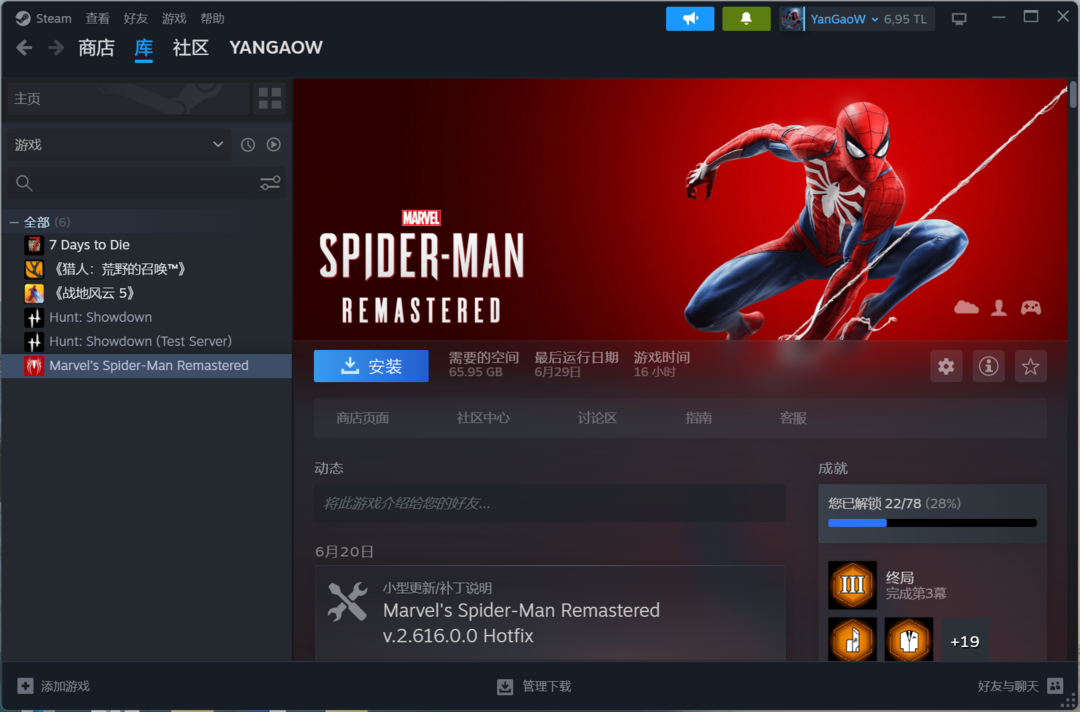Open collections grid view icon
Viewport: 1080px width, 712px height.
[269, 98]
